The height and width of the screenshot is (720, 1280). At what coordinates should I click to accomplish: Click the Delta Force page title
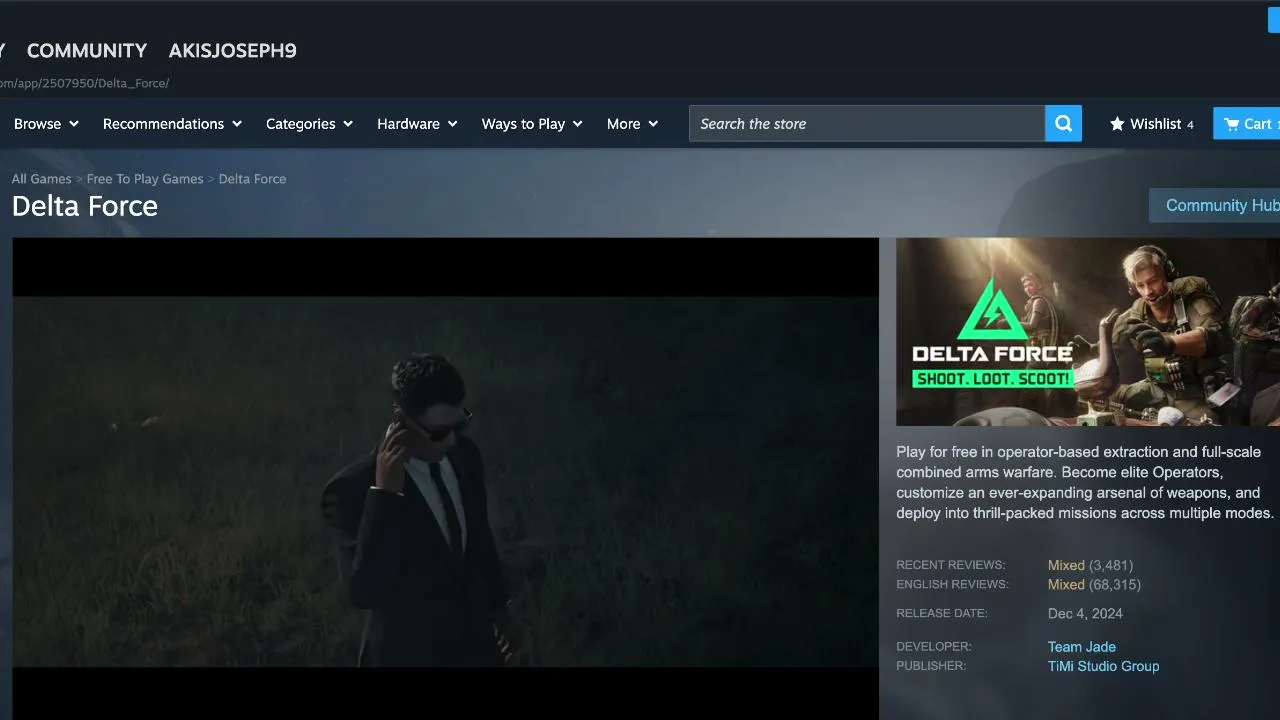(x=85, y=206)
